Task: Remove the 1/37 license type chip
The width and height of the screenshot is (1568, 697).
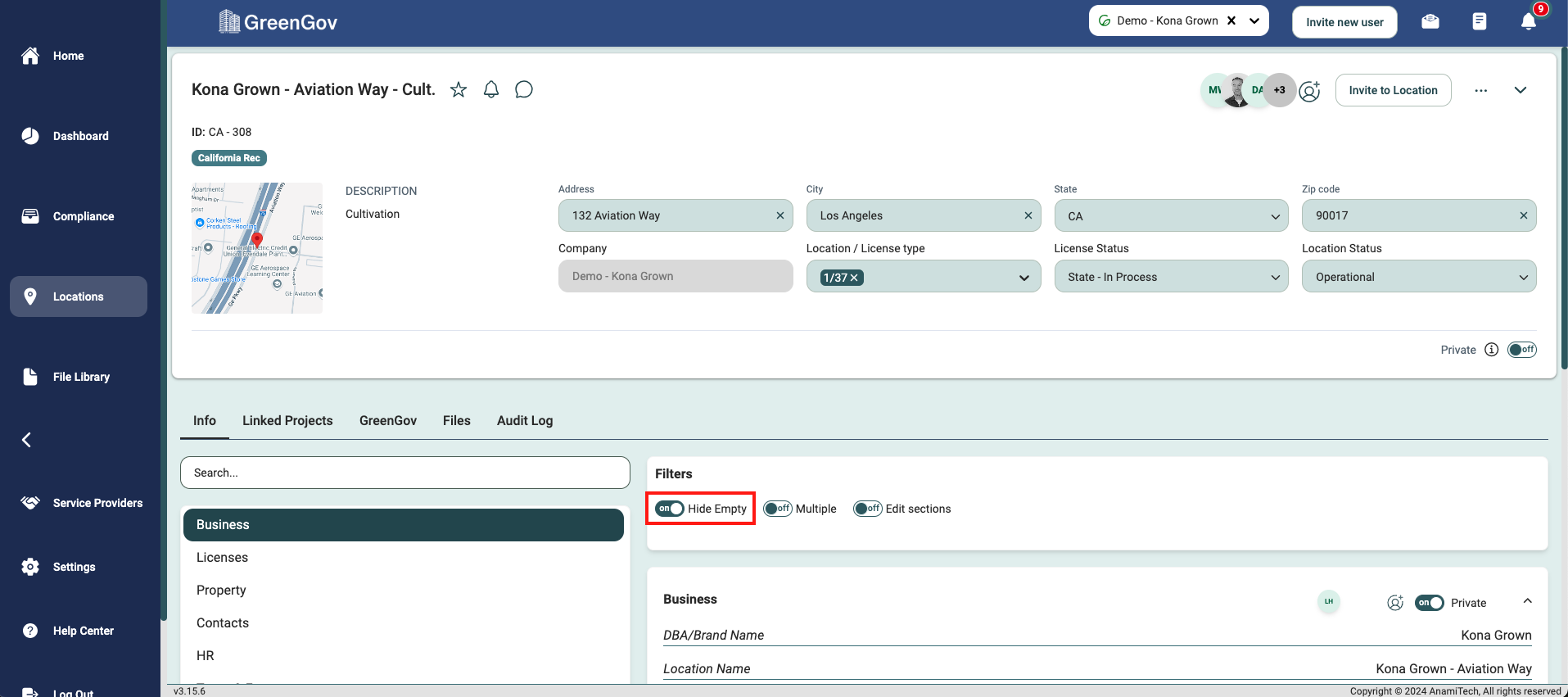Action: pos(854,278)
